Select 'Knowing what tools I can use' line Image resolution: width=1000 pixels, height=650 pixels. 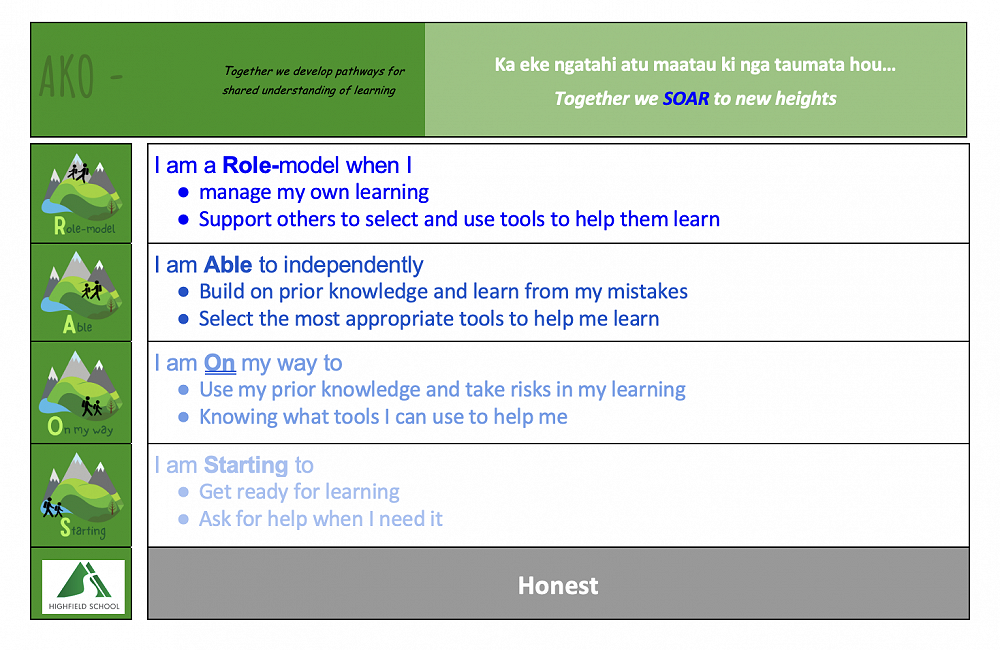pos(383,417)
